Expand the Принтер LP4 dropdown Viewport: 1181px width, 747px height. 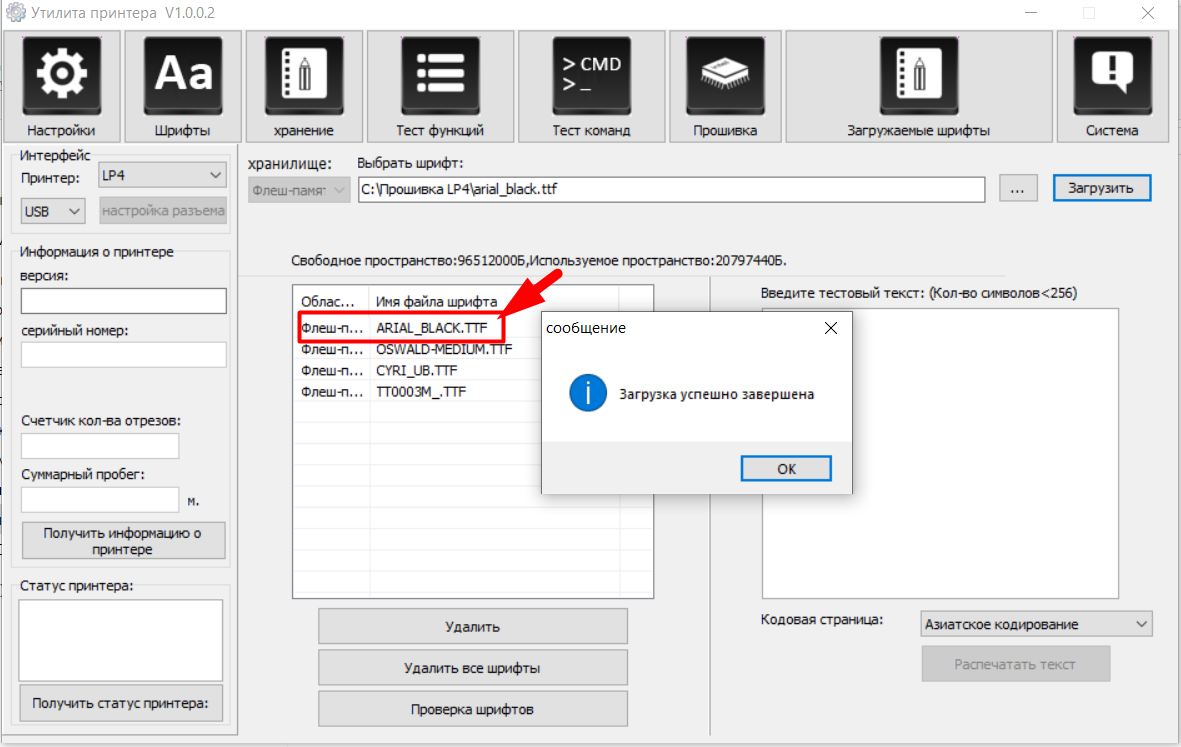point(162,176)
